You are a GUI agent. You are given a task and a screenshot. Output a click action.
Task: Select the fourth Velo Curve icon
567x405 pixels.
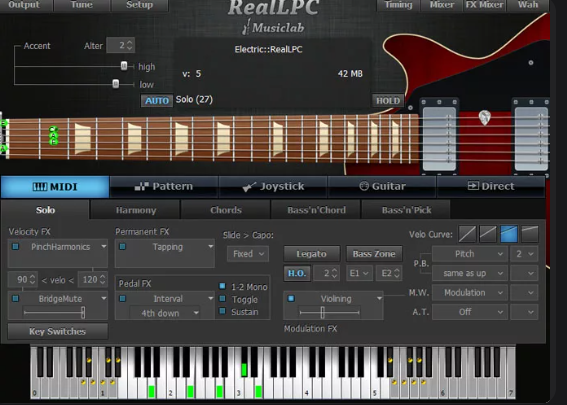coord(530,234)
